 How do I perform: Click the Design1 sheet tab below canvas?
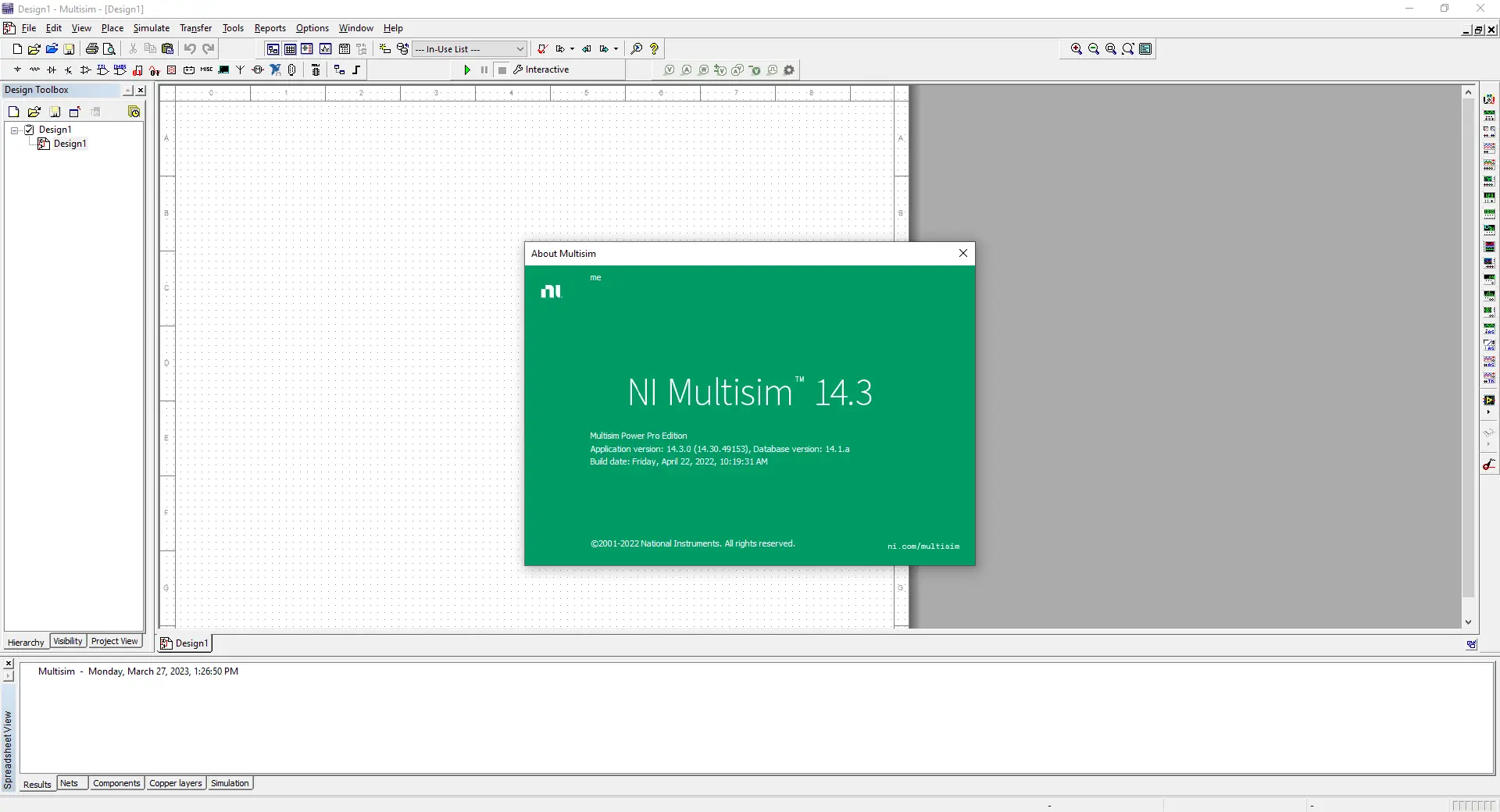click(x=185, y=643)
